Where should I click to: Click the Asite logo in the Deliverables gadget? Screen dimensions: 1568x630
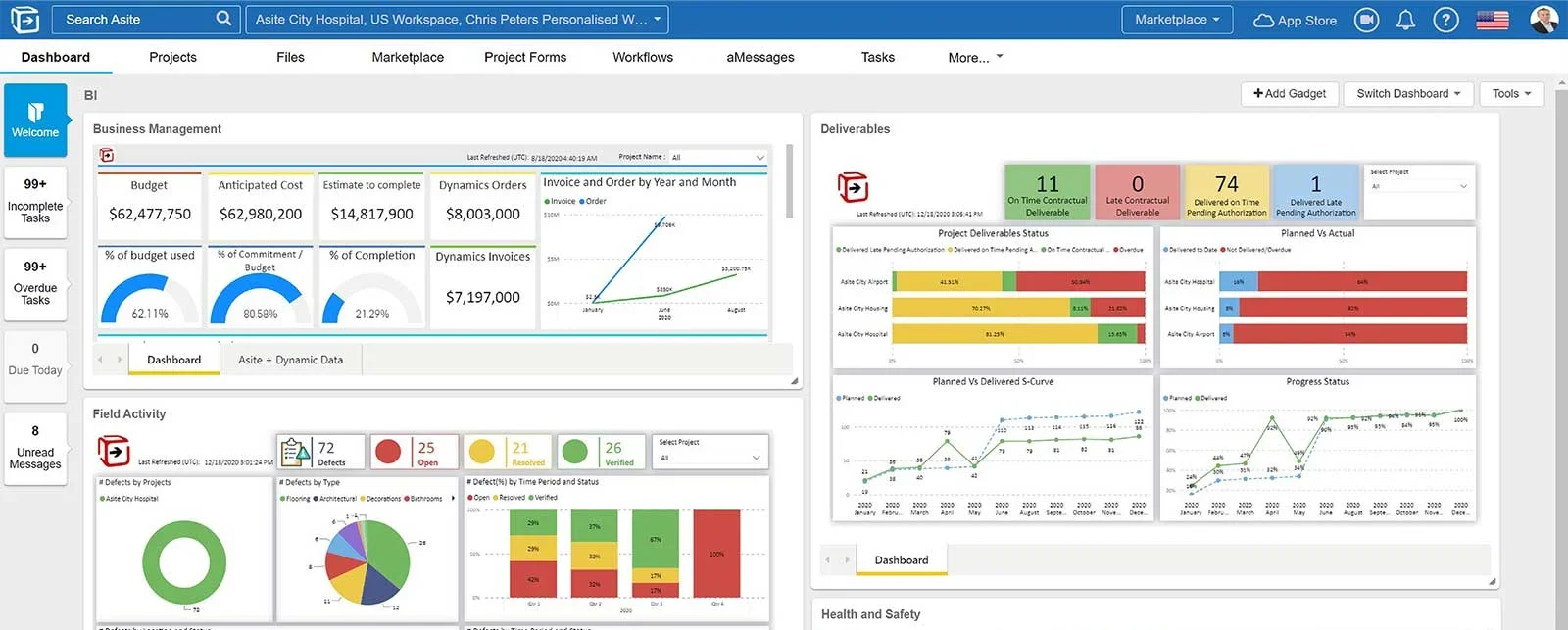click(x=853, y=186)
